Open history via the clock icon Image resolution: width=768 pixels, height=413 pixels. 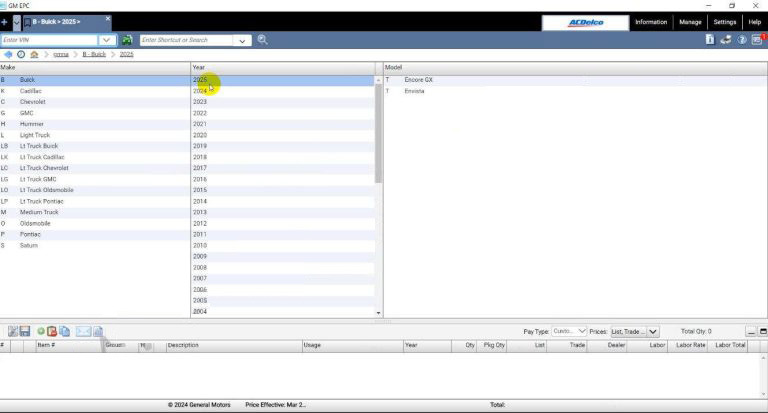pos(21,54)
